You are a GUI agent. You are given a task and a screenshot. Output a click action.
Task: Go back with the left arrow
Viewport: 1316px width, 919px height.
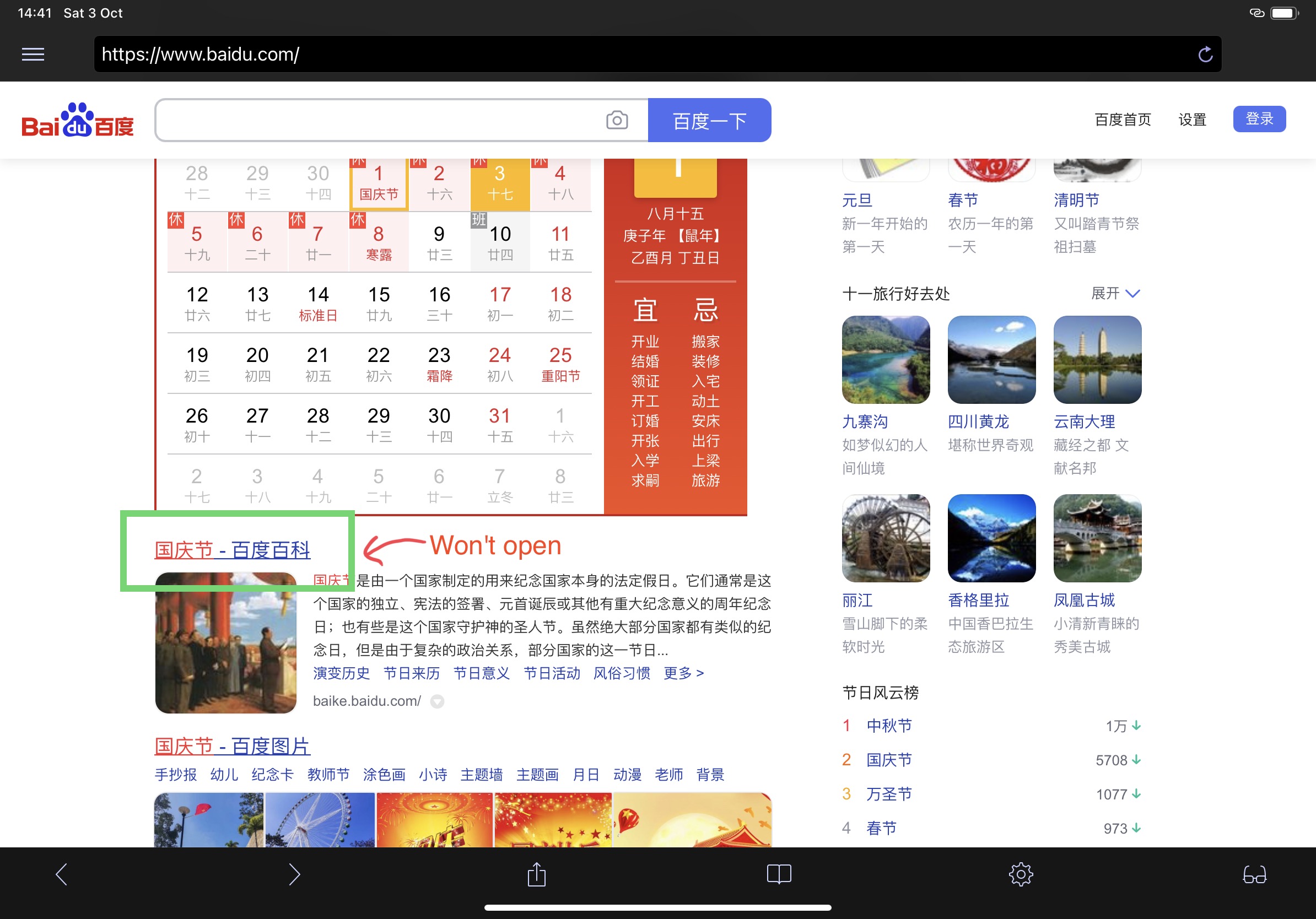62,874
